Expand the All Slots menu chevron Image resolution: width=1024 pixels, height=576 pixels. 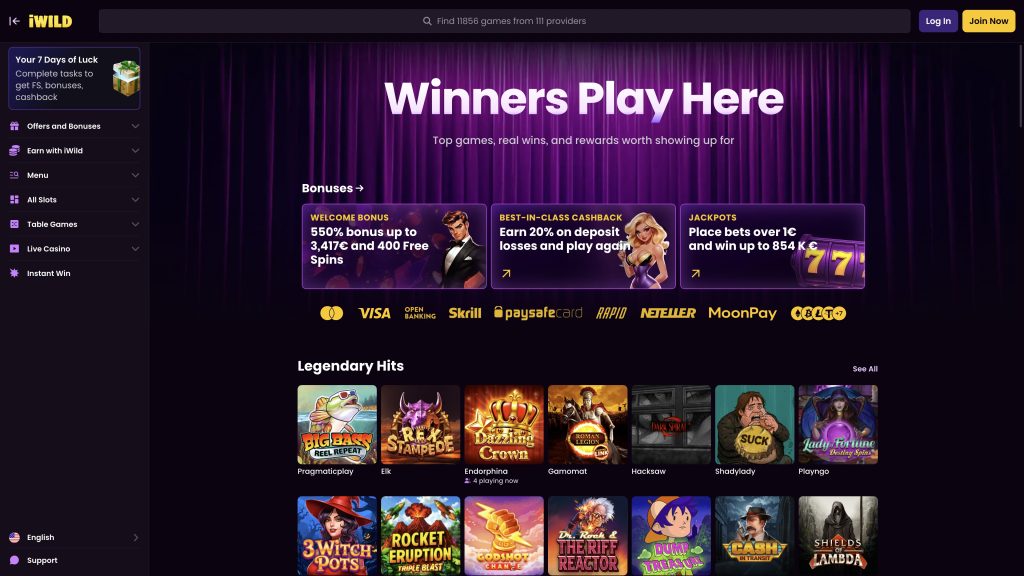point(135,200)
